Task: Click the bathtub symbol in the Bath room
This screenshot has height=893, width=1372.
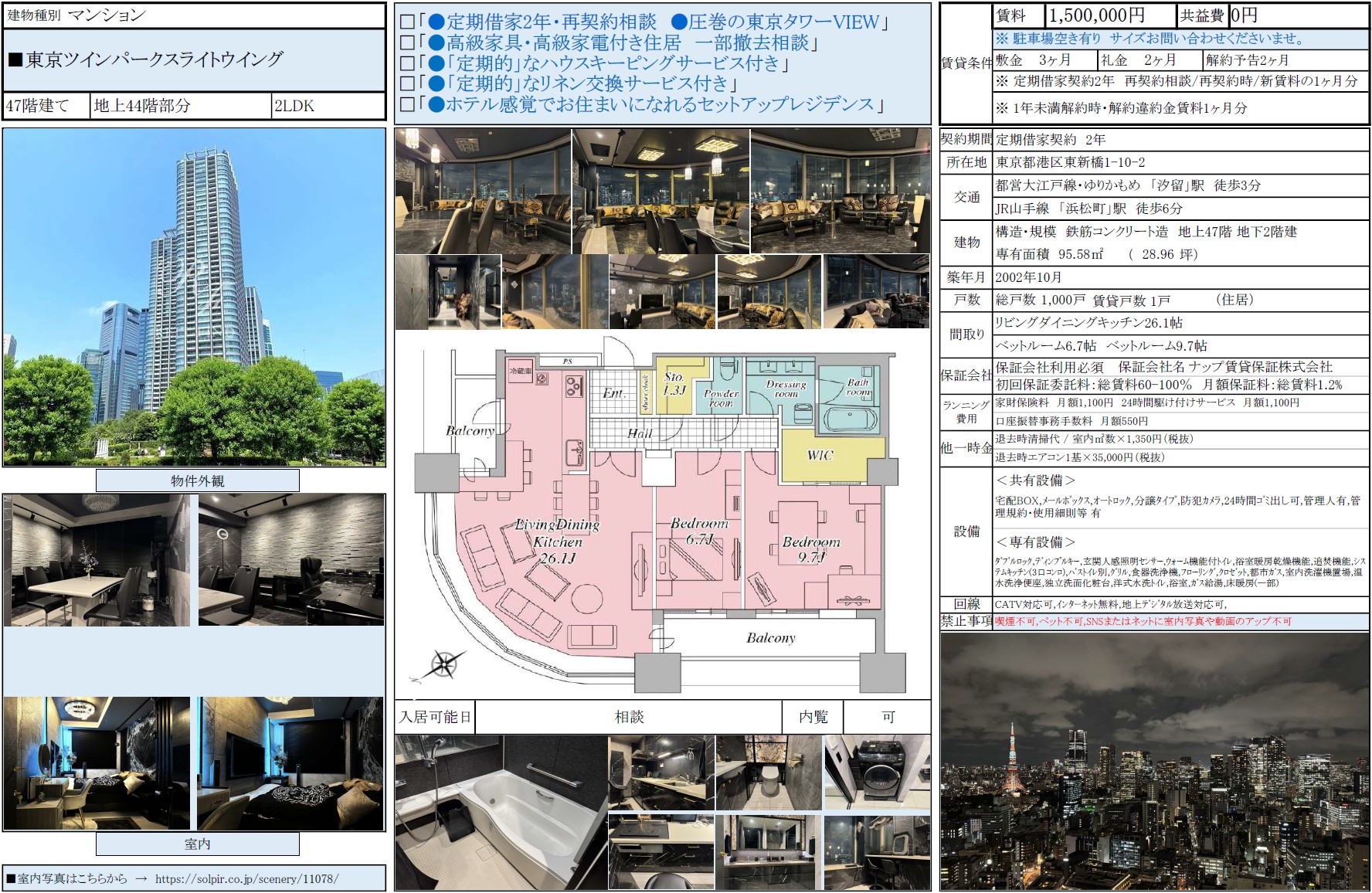Action: (x=849, y=420)
